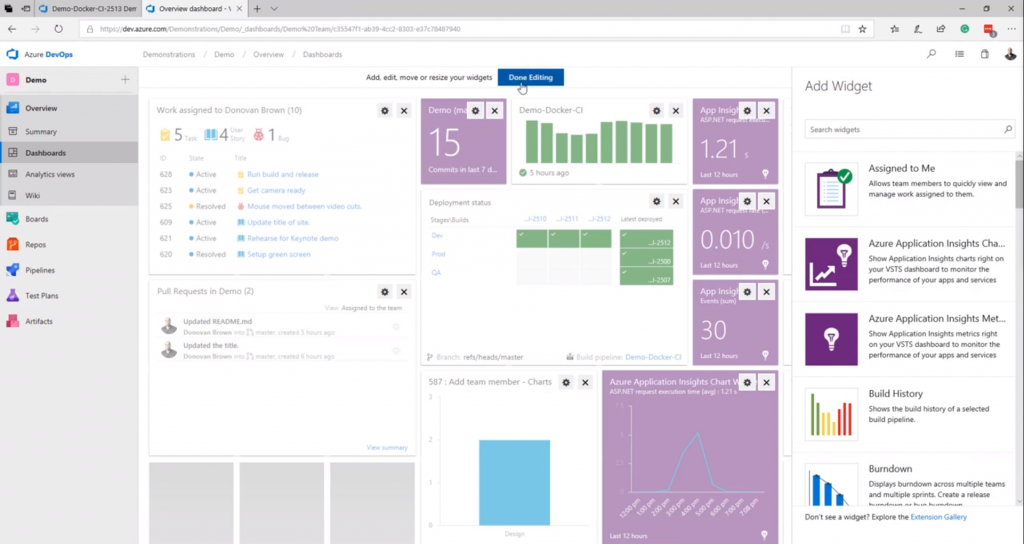Remove the Demo-Docker-CI build widget
Viewport: 1024px width, 544px height.
pyautogui.click(x=676, y=111)
